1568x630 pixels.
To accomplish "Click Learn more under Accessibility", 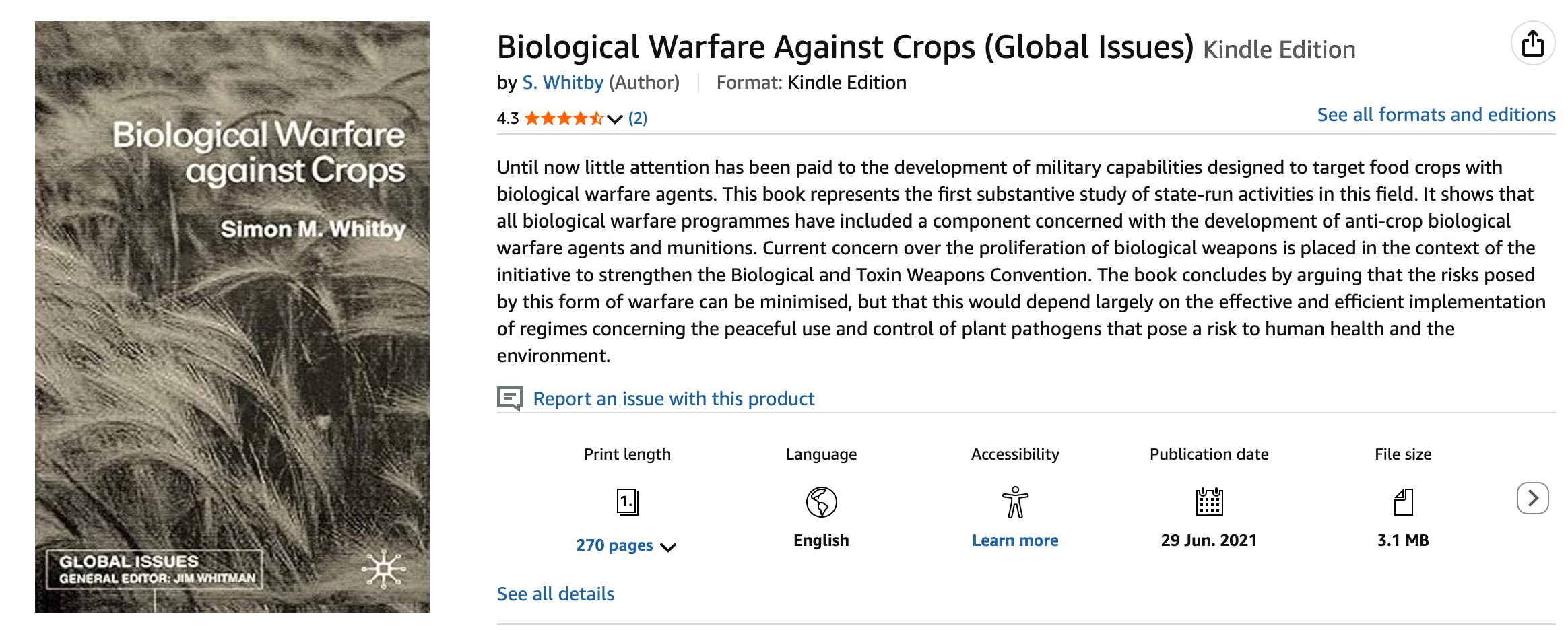I will point(1014,539).
